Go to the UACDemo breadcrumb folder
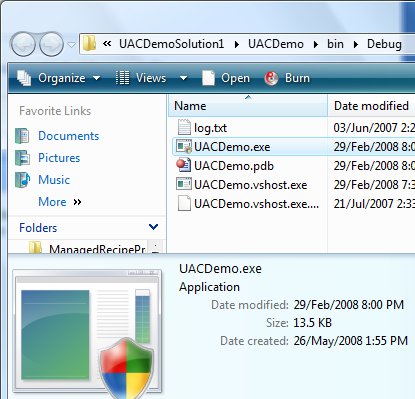Image resolution: width=415 pixels, height=399 pixels. [276, 44]
